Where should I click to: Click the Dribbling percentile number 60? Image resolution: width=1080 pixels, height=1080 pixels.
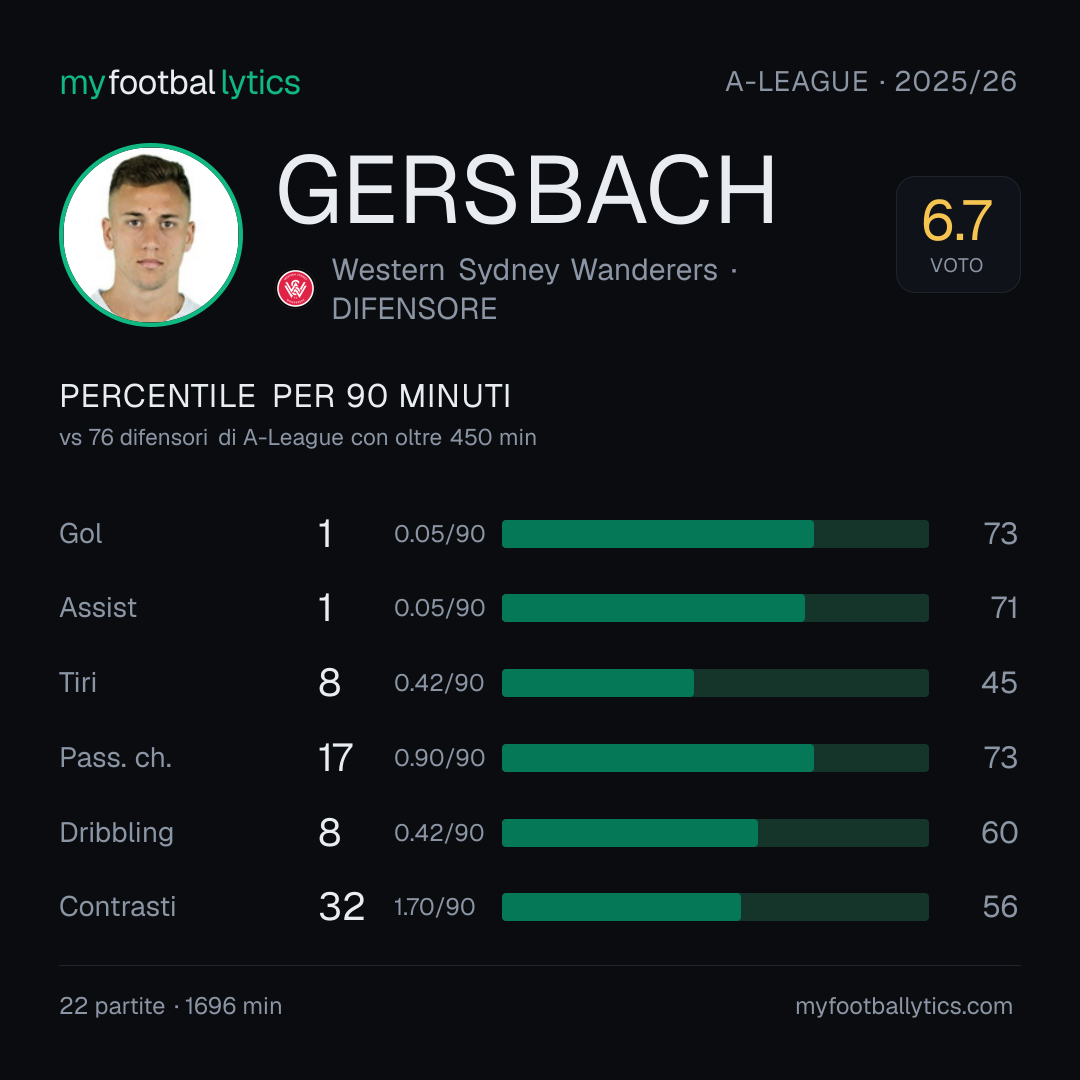tap(999, 833)
